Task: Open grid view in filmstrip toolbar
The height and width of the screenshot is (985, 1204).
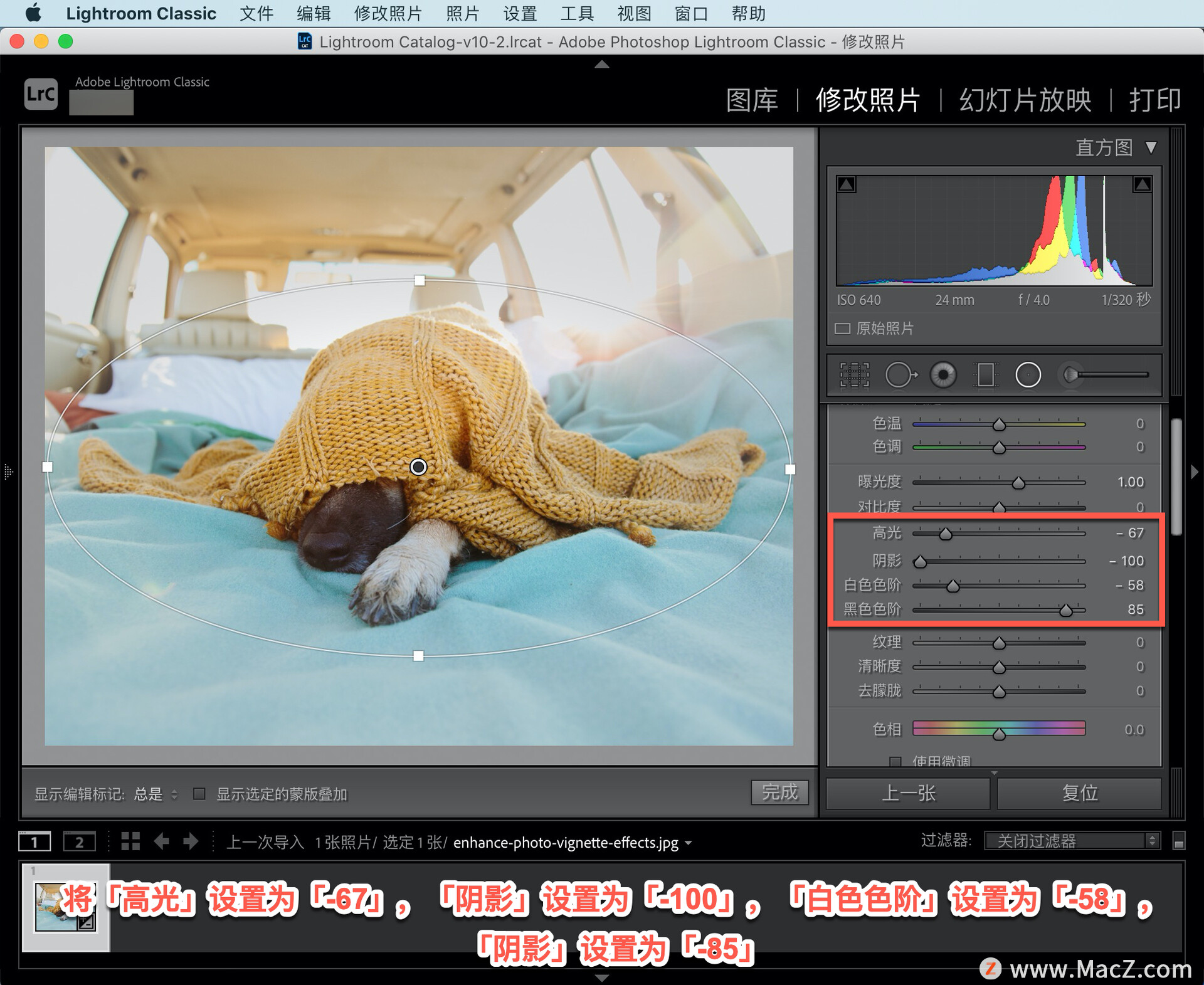Action: [x=130, y=841]
